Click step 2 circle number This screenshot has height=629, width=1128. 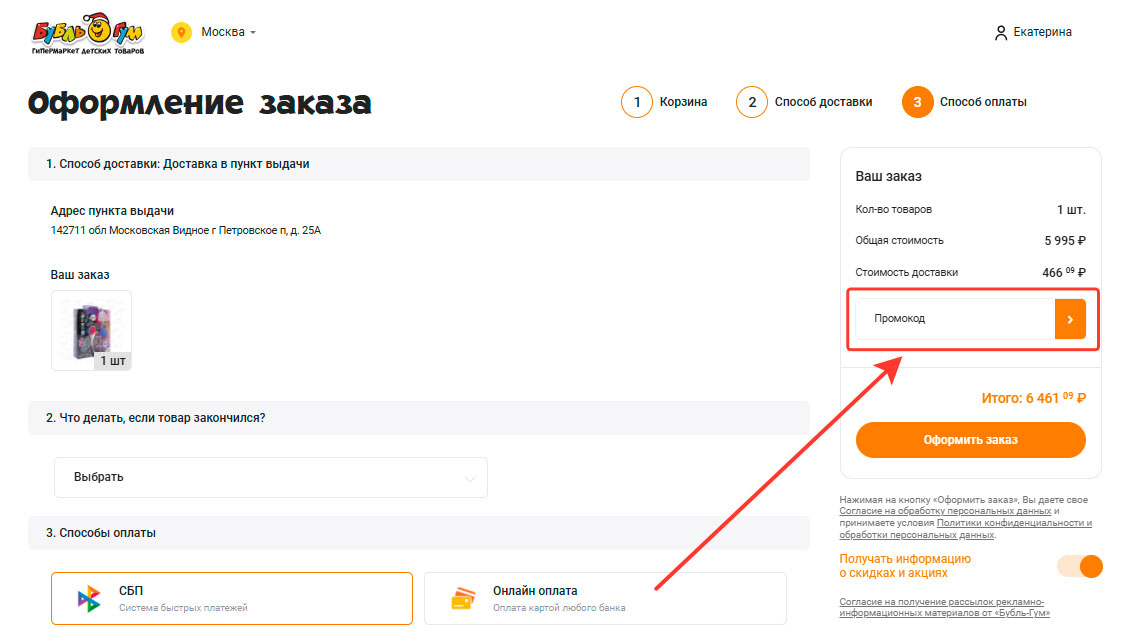[x=752, y=102]
